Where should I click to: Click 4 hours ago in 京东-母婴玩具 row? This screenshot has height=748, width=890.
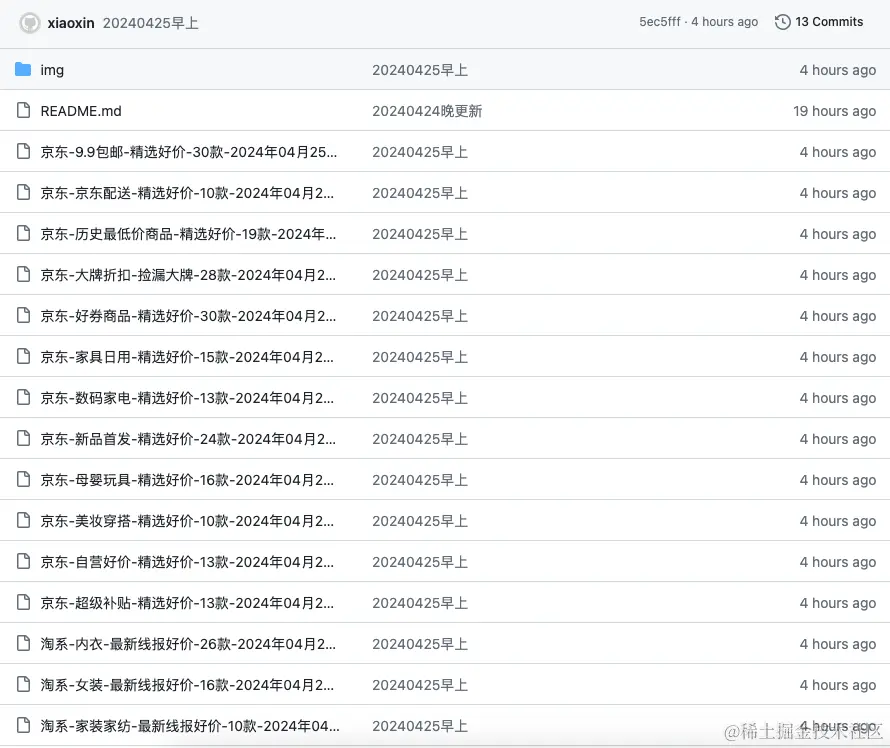838,480
